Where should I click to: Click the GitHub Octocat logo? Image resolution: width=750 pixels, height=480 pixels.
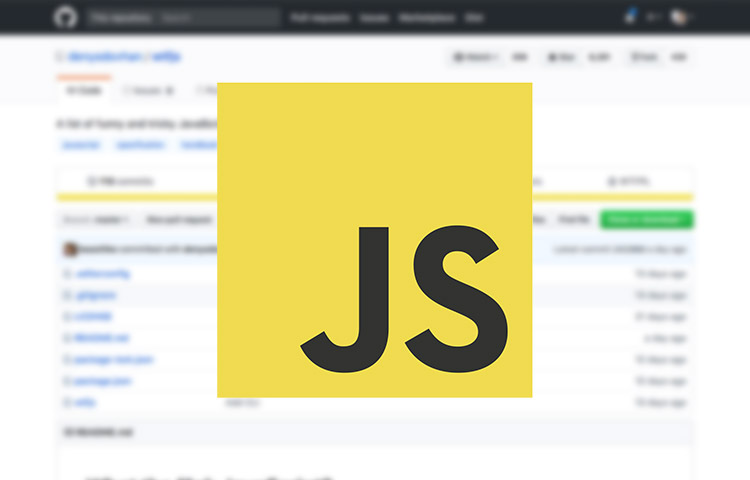tap(67, 17)
